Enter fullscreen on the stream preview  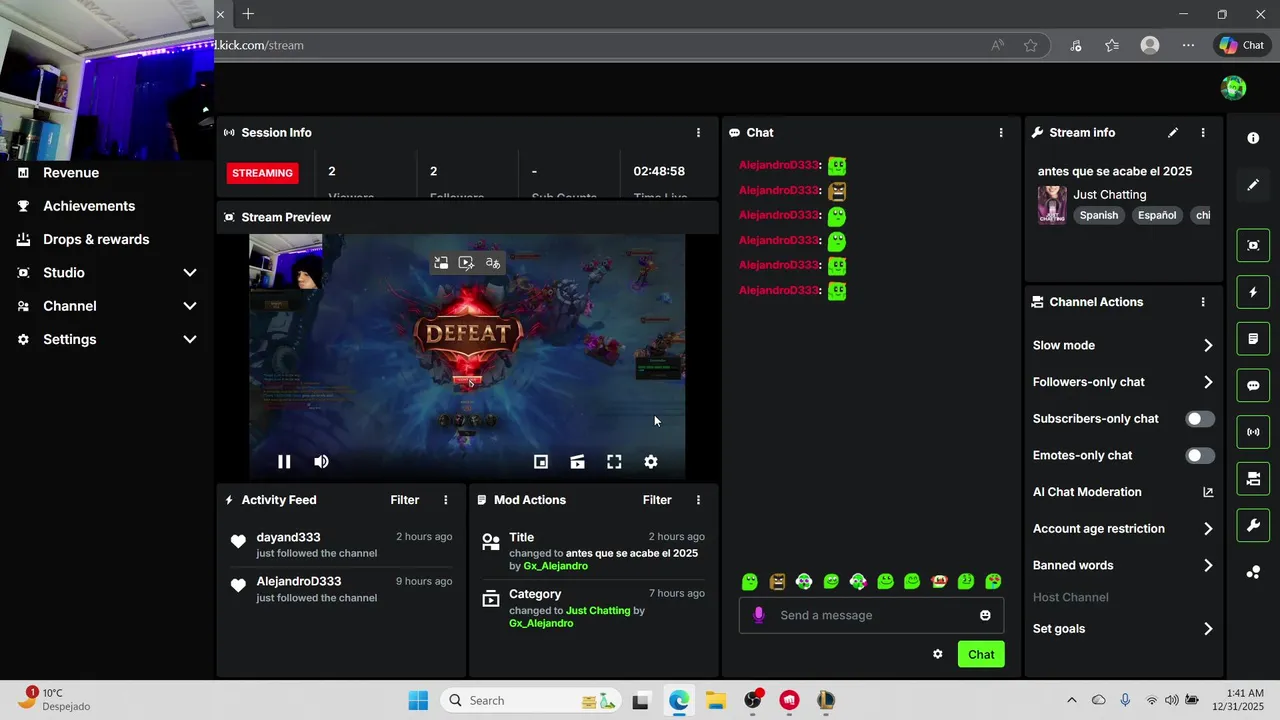coord(614,461)
